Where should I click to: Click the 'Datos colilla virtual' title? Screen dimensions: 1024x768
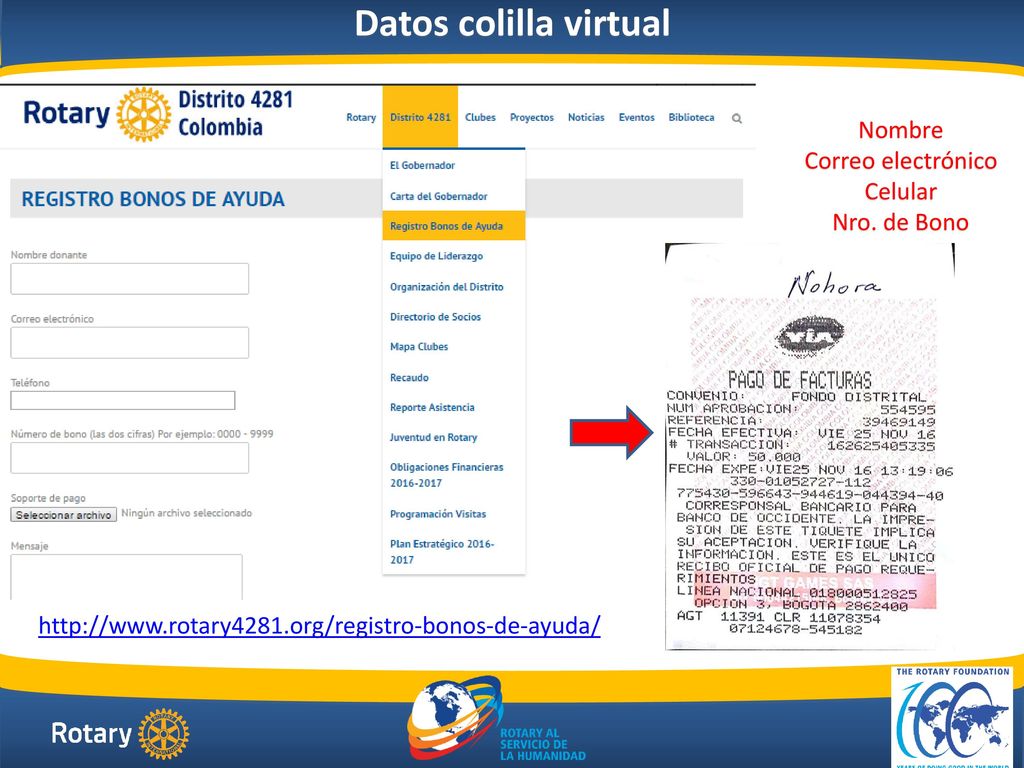coord(512,24)
